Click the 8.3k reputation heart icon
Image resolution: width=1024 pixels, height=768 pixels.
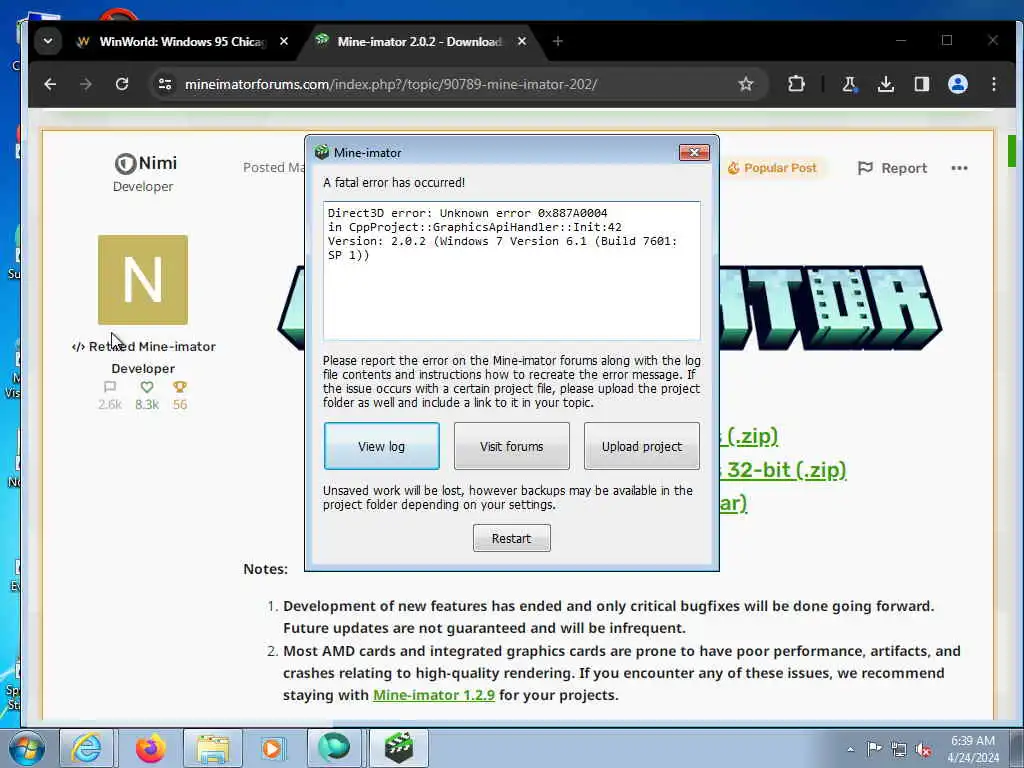(147, 387)
